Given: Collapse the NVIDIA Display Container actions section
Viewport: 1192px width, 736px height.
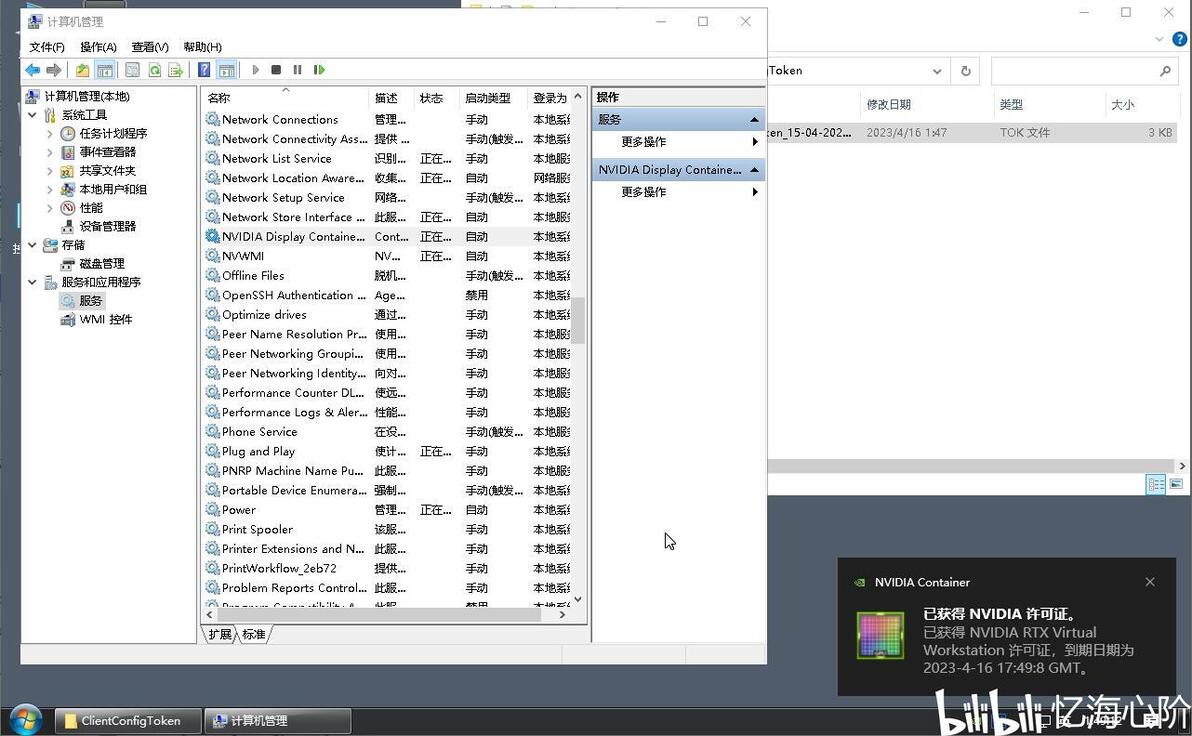Looking at the screenshot, I should [754, 170].
